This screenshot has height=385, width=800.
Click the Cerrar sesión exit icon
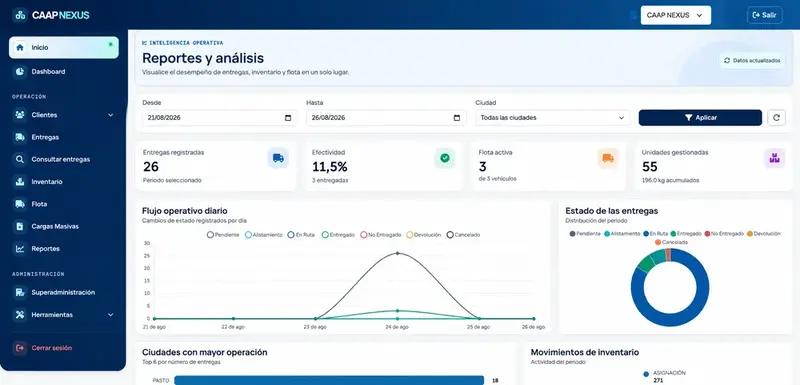tap(20, 348)
